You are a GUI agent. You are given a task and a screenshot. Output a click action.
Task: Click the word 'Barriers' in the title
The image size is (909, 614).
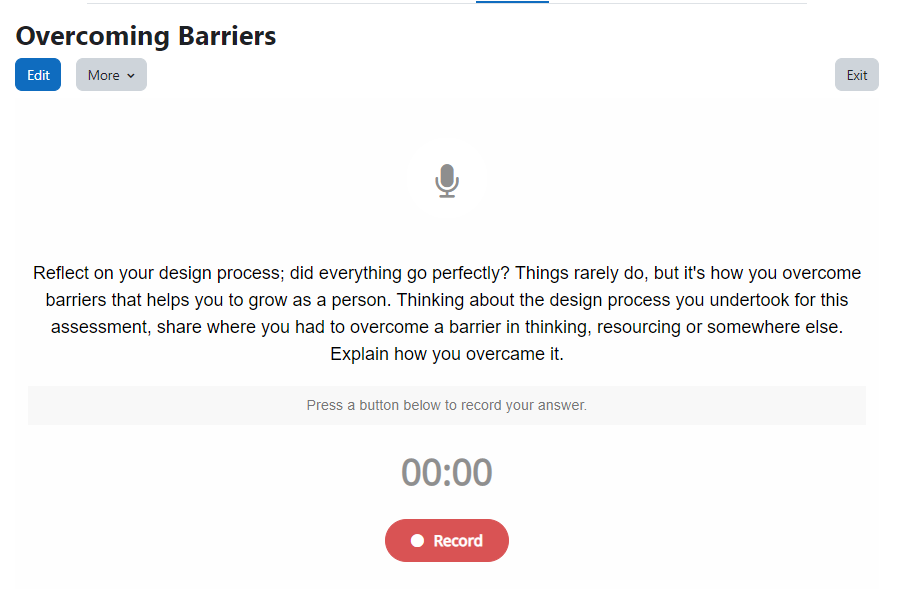pyautogui.click(x=227, y=36)
